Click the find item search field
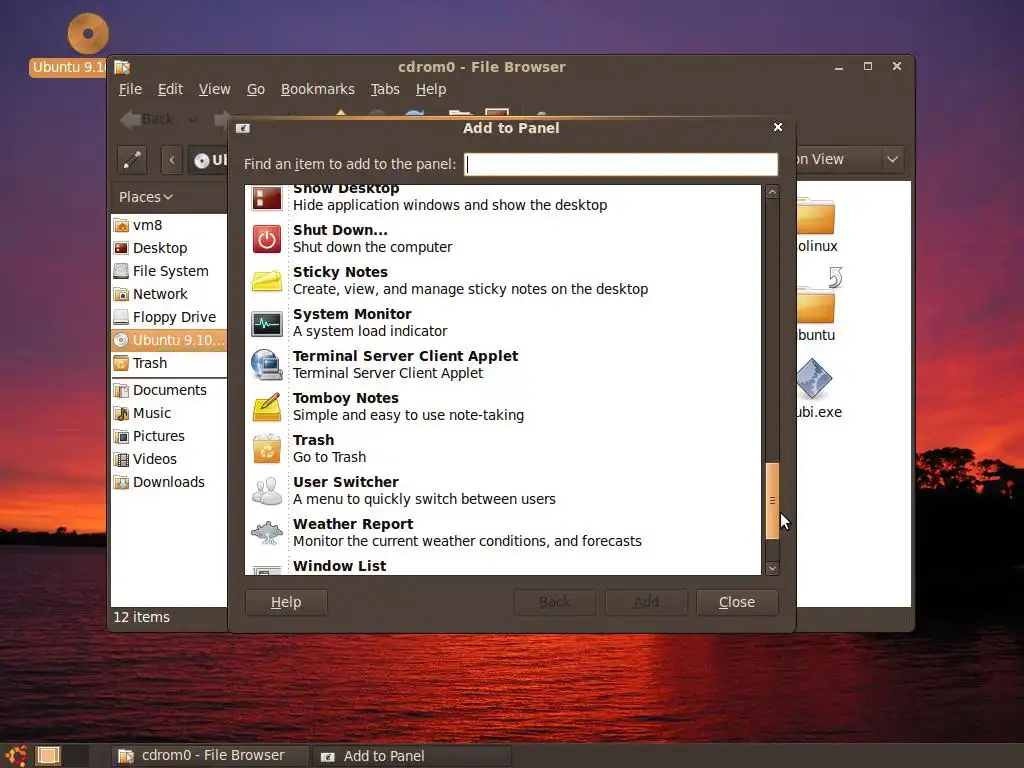This screenshot has height=768, width=1024. (x=620, y=164)
